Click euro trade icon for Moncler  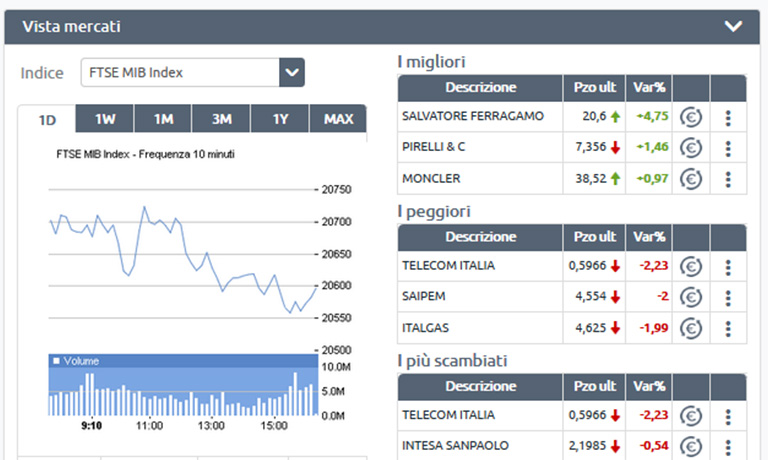tap(691, 179)
